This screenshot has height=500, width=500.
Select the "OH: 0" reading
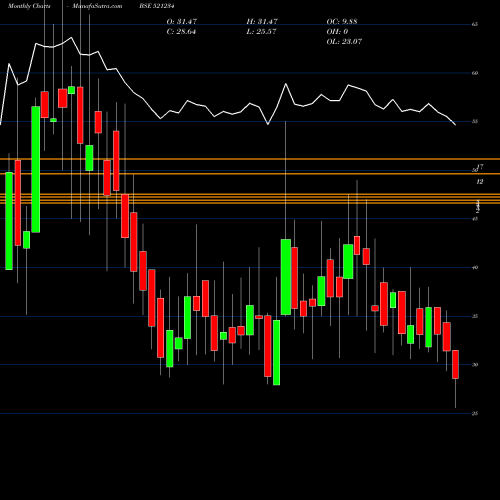337,32
